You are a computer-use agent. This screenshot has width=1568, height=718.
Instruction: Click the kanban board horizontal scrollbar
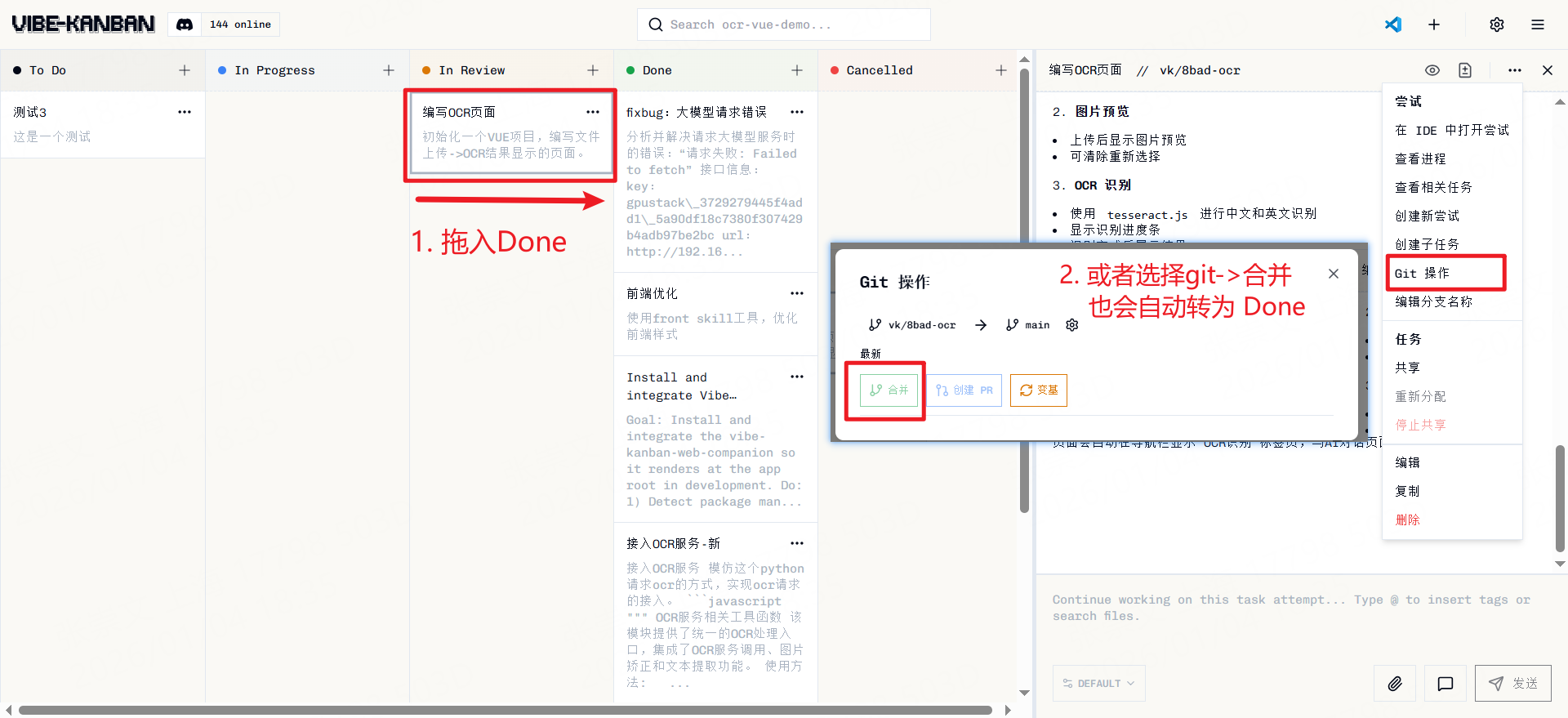505,710
